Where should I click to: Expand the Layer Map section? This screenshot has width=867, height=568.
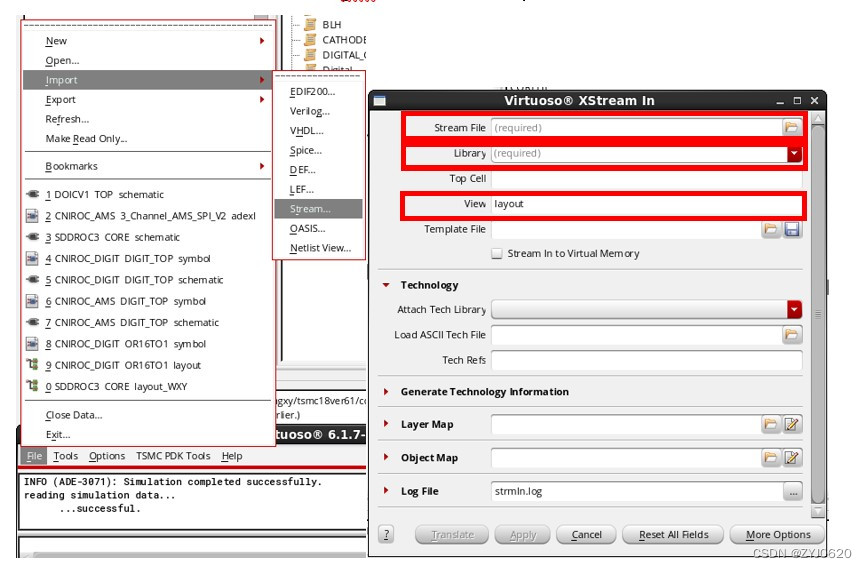click(386, 424)
